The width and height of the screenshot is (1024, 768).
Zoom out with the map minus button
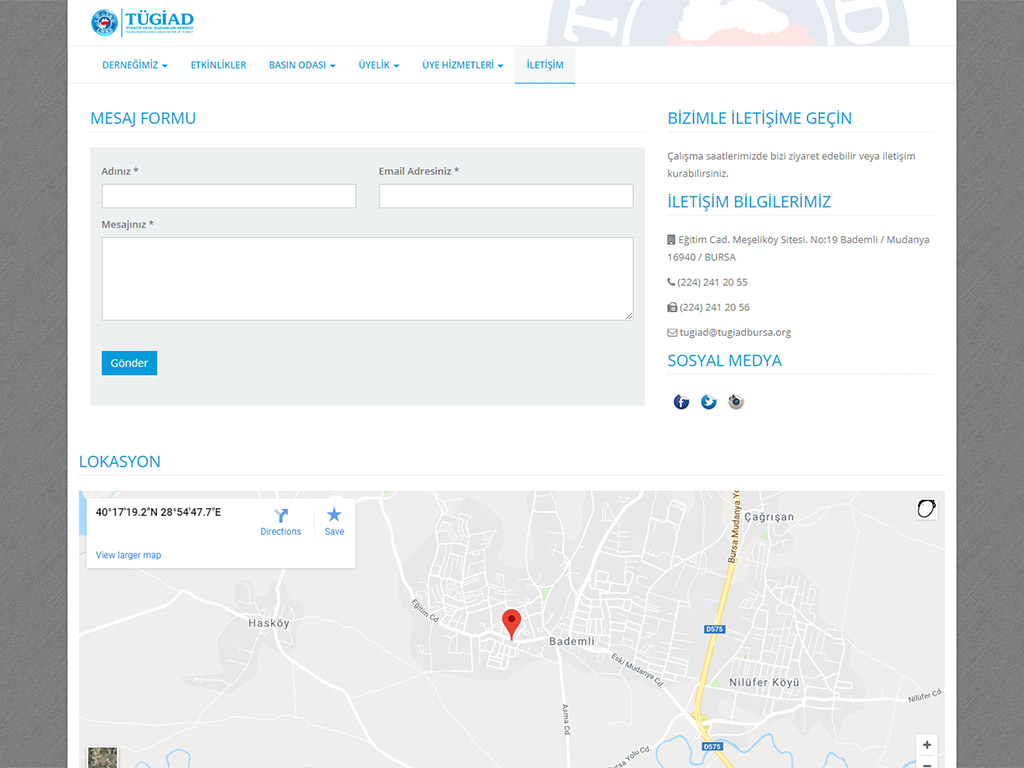(927, 763)
